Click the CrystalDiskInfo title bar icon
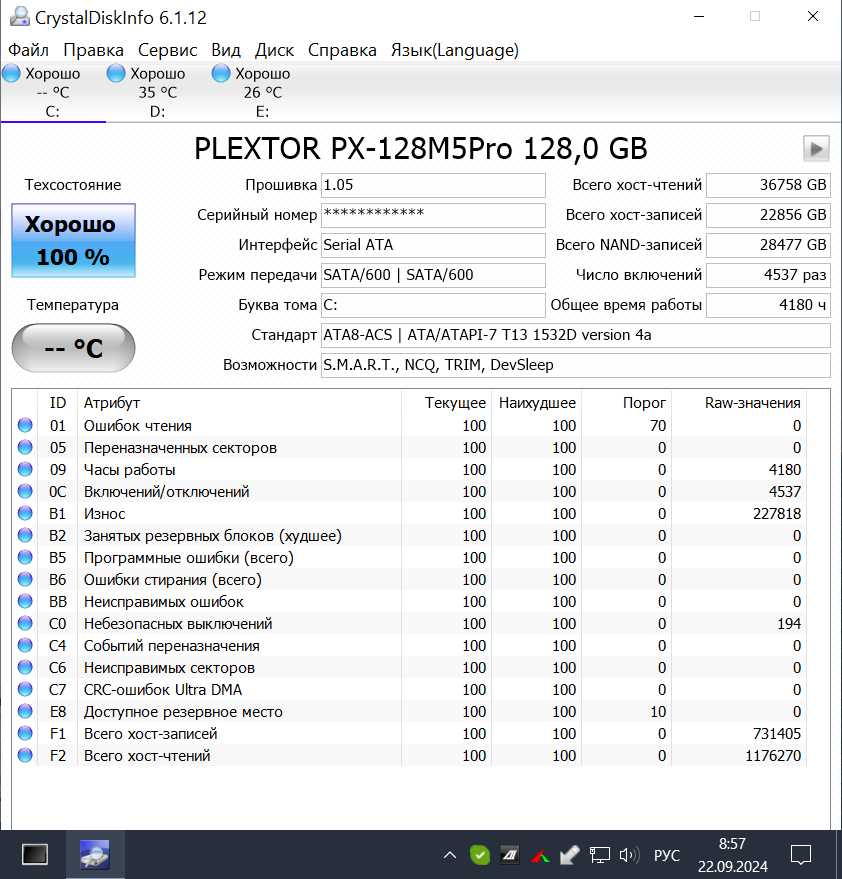The image size is (842, 879). [x=20, y=17]
